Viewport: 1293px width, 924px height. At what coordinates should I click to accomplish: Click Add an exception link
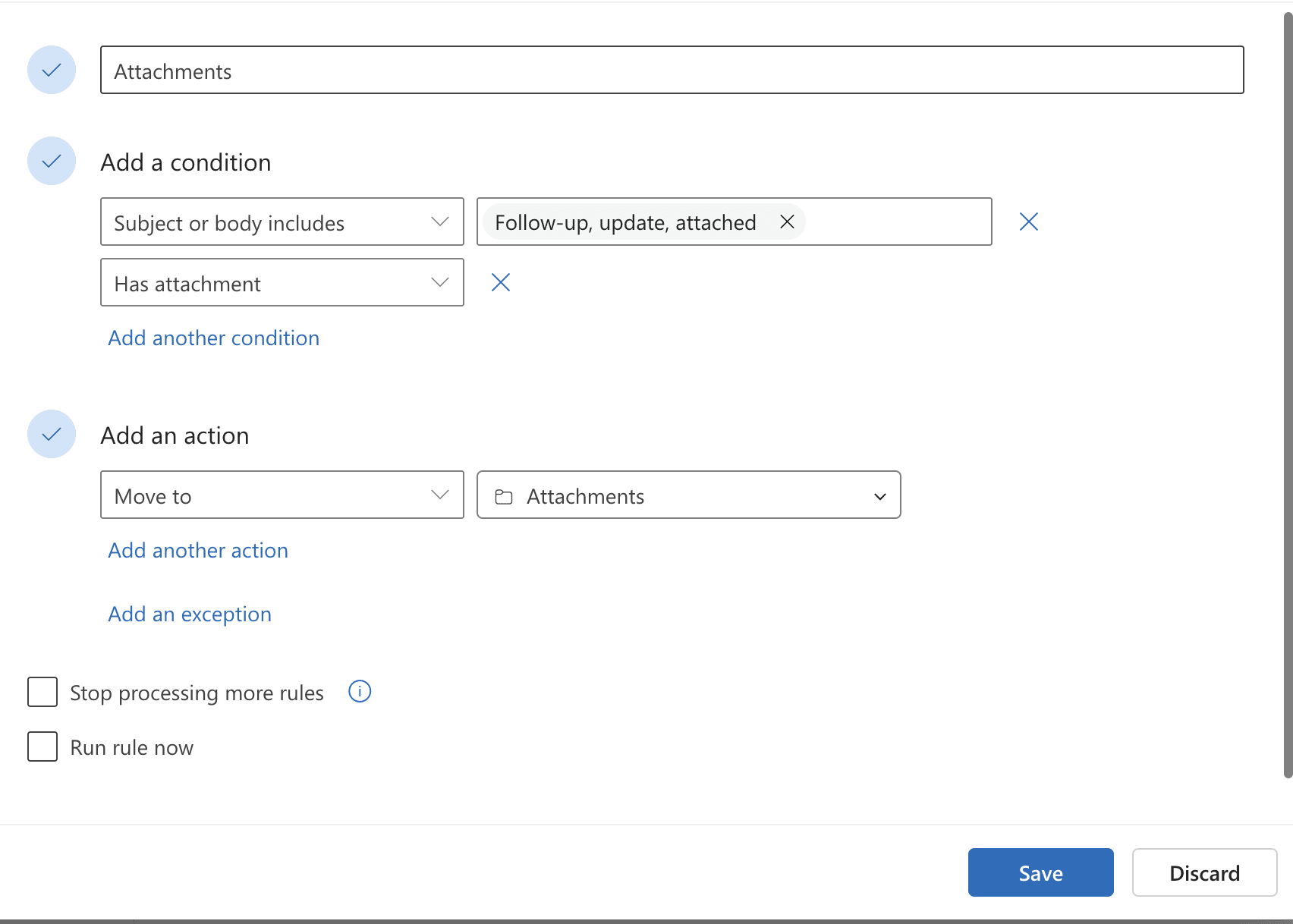pos(190,614)
